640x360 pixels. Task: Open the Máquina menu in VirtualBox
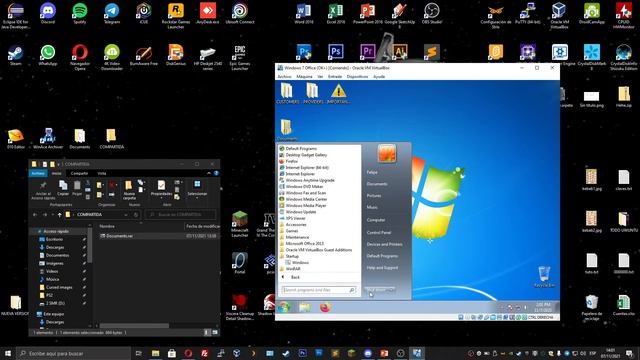pos(304,77)
